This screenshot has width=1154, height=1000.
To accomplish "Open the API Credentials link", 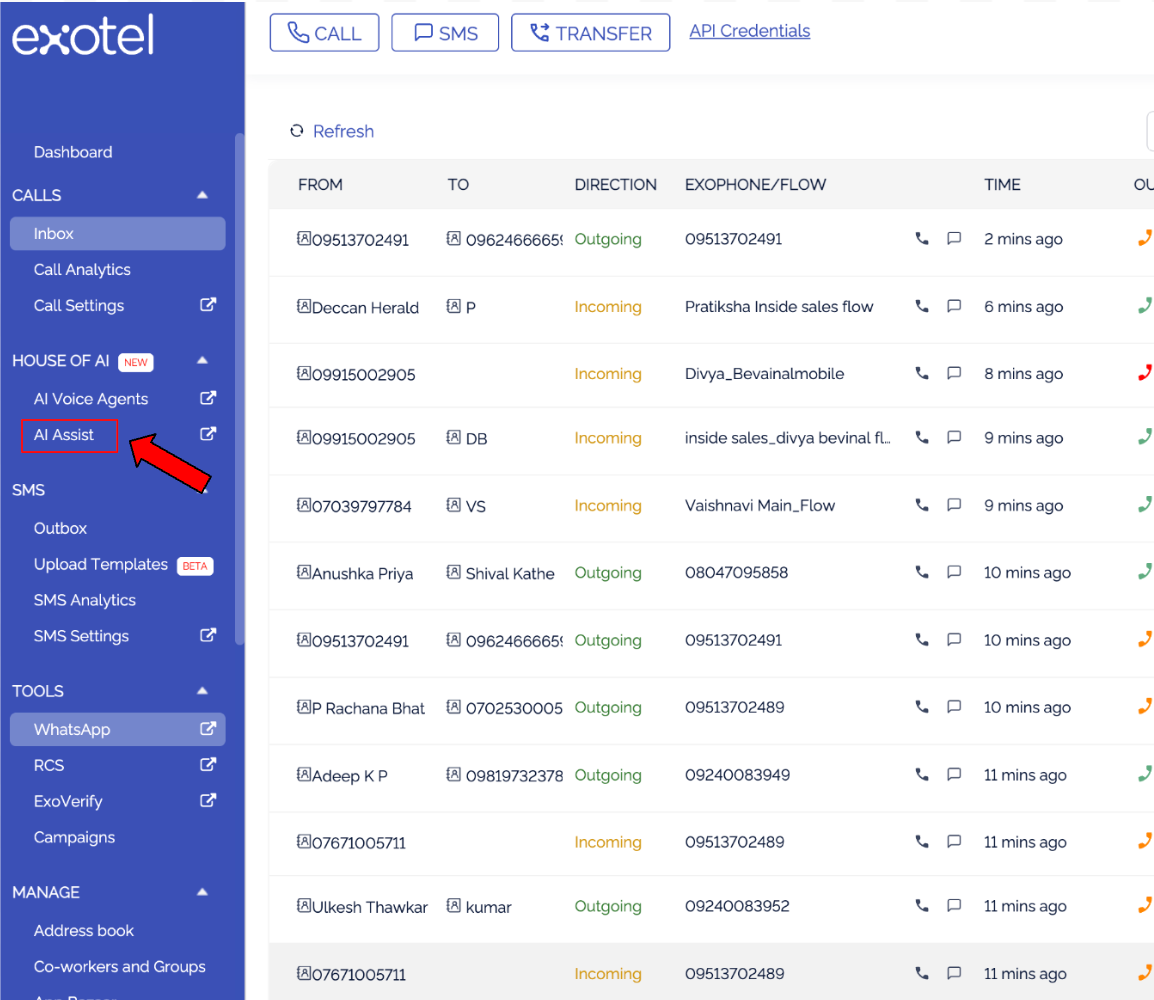I will pyautogui.click(x=750, y=31).
